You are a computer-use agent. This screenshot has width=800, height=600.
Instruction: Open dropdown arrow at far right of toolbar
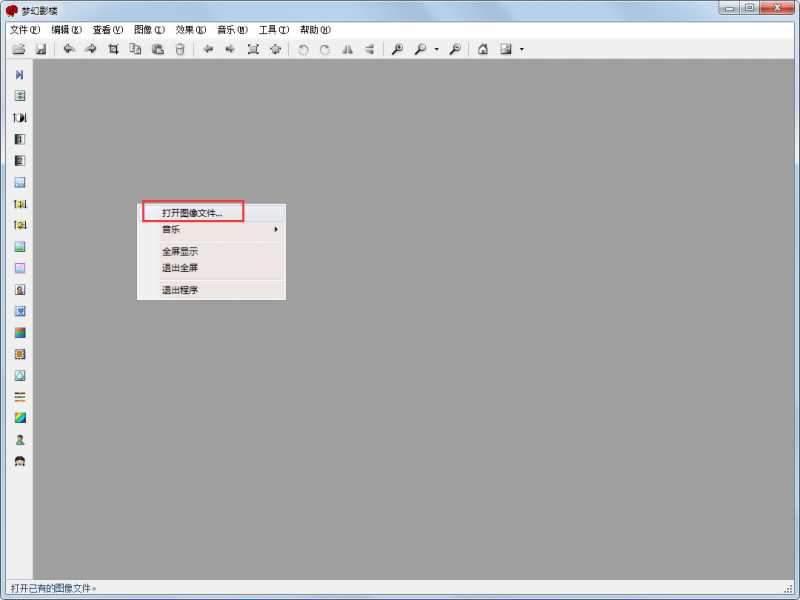click(521, 49)
